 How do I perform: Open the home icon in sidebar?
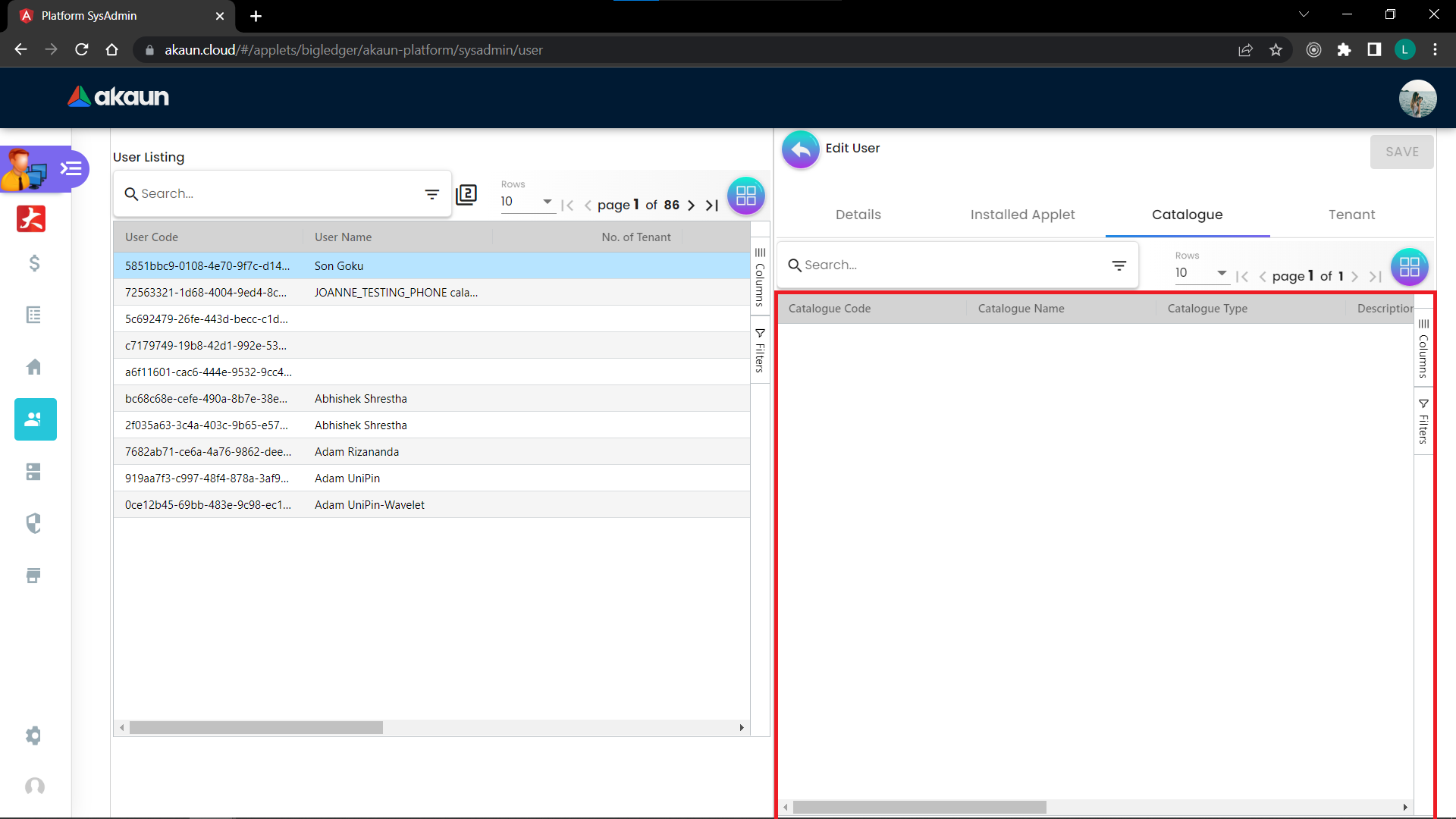[x=34, y=367]
